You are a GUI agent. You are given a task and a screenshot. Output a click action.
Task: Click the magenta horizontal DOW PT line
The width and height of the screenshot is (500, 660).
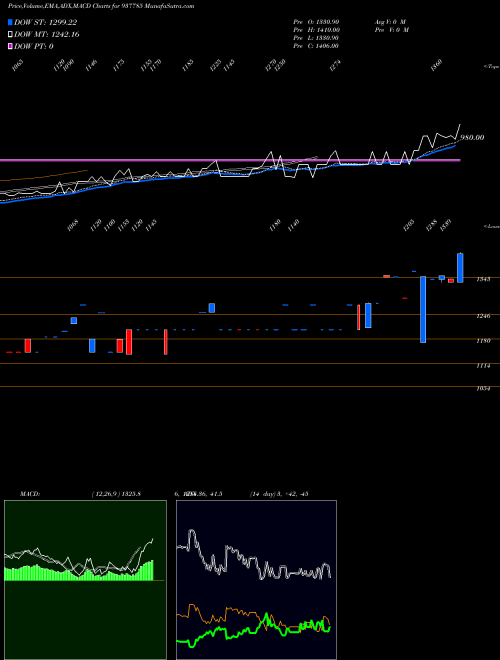click(x=230, y=160)
